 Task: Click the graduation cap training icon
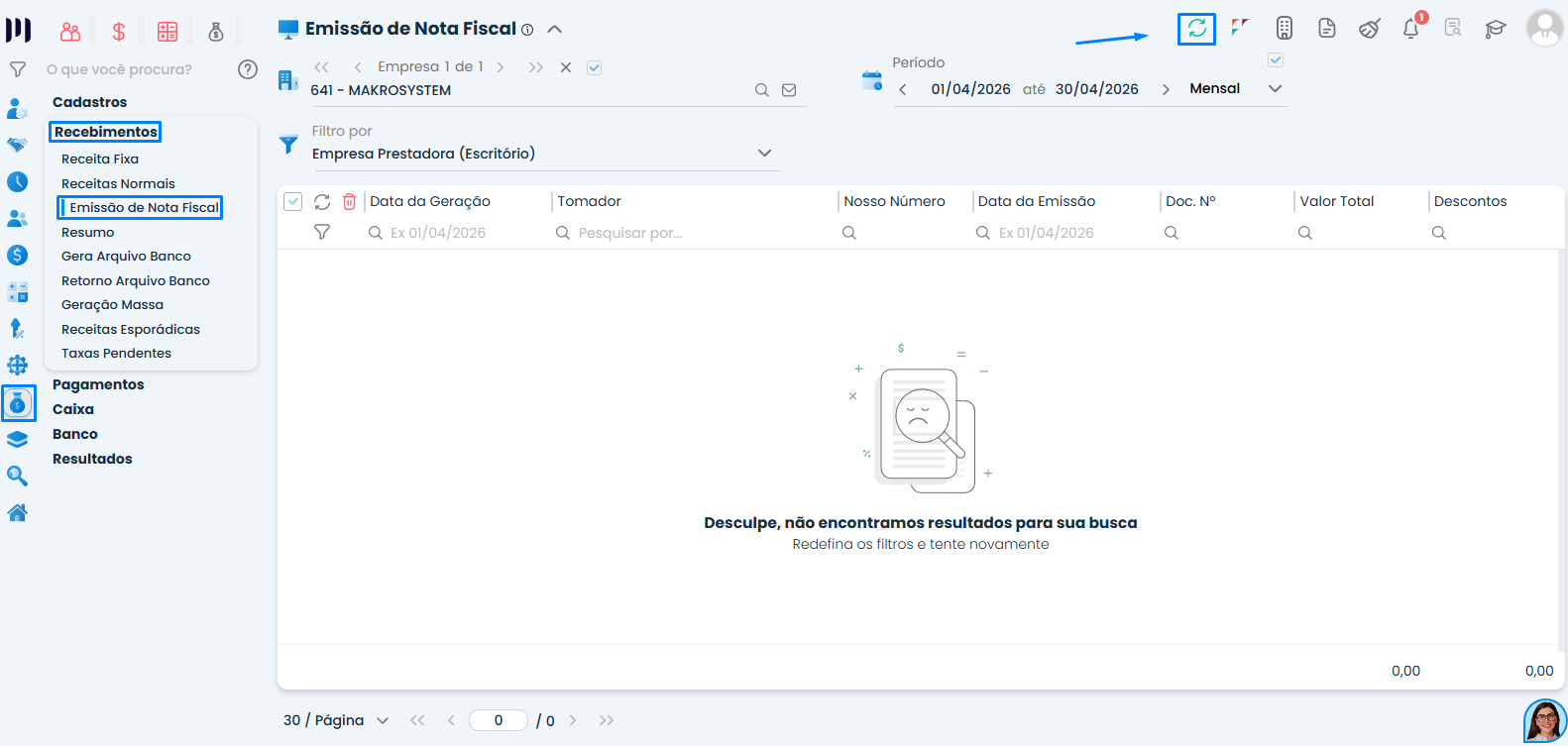(1495, 29)
